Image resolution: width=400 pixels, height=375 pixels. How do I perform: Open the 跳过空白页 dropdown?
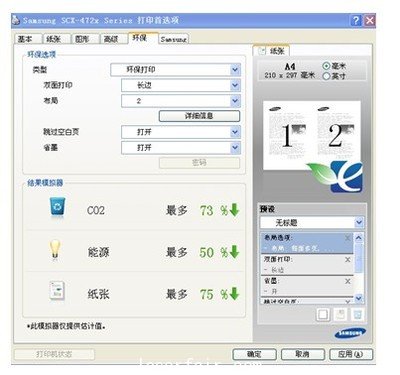[x=181, y=132]
